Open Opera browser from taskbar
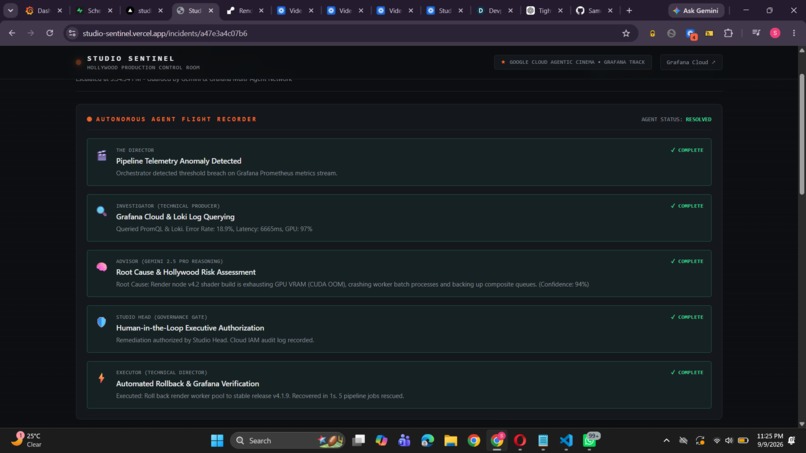The width and height of the screenshot is (806, 453). [x=520, y=441]
